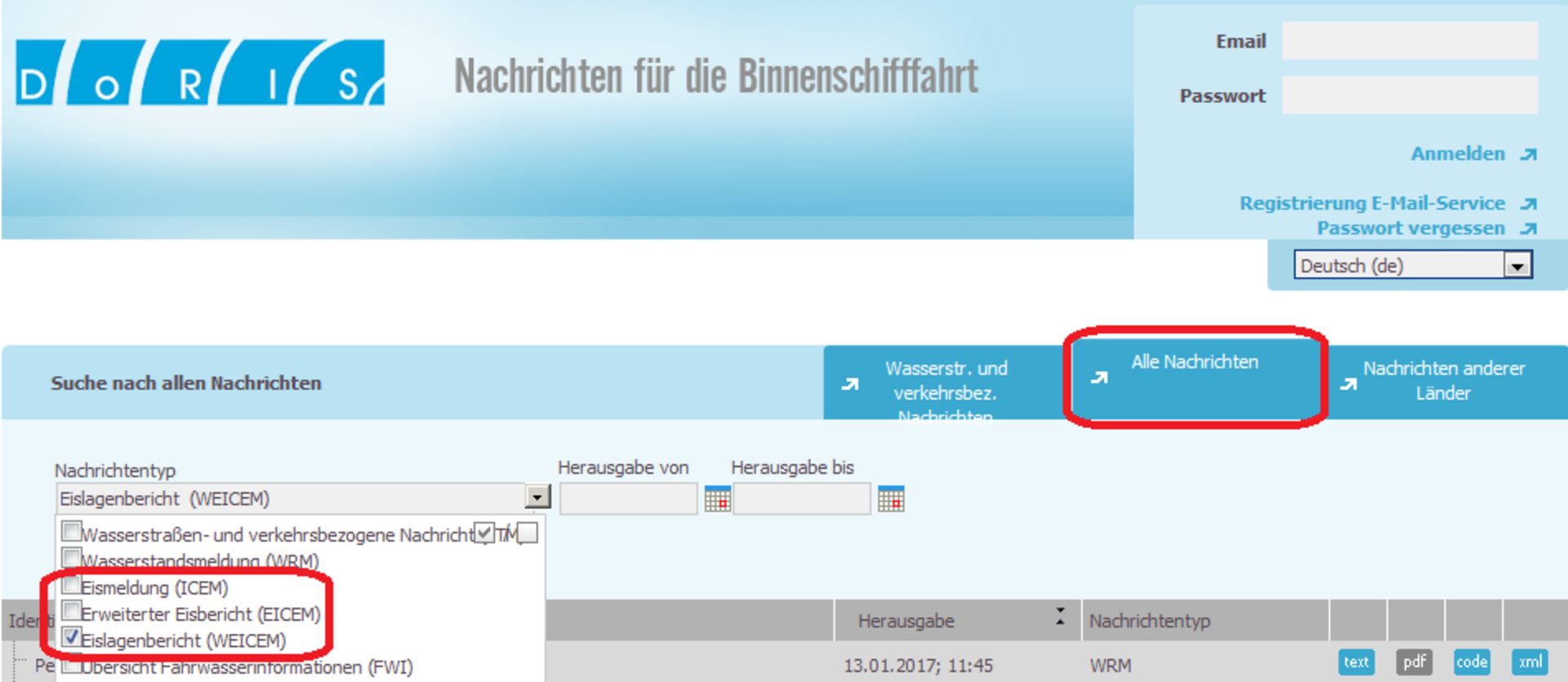Open calendar picker for Herausgabe von

click(717, 499)
